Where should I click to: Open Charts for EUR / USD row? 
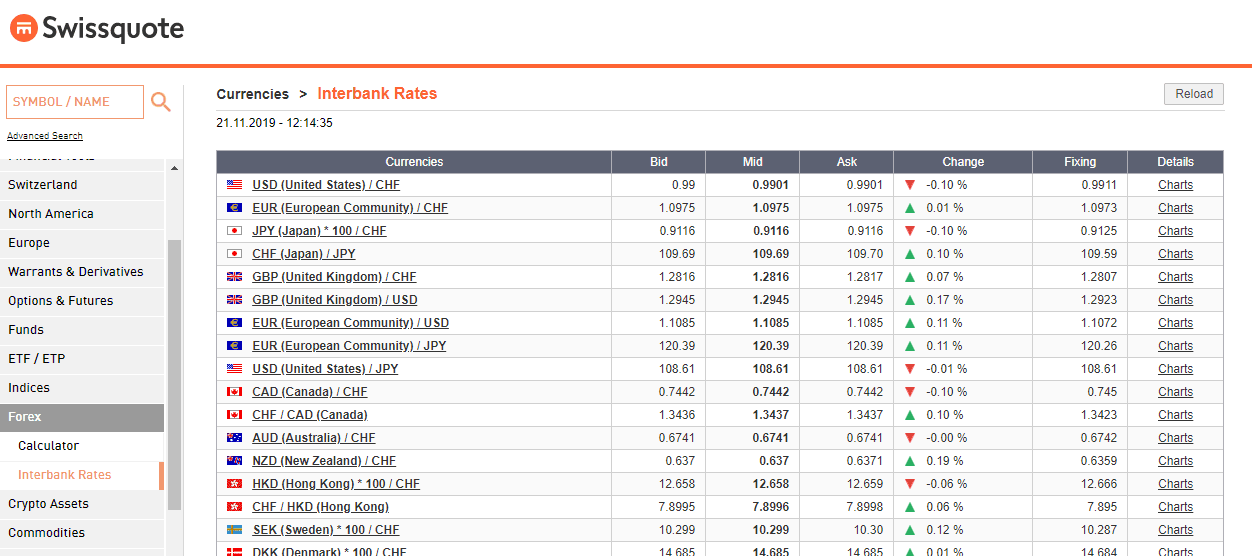1175,323
